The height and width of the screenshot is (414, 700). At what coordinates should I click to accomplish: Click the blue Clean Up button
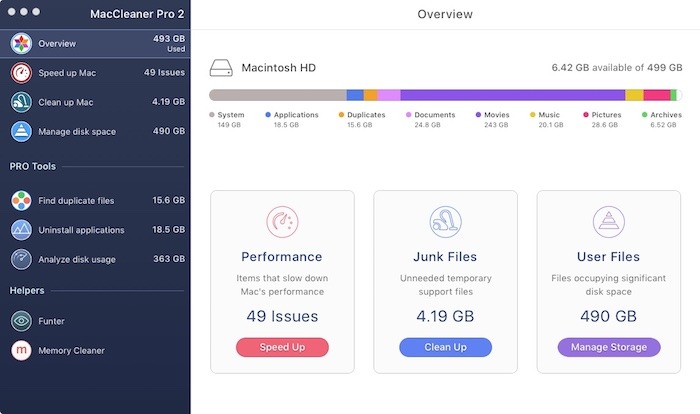tap(446, 347)
